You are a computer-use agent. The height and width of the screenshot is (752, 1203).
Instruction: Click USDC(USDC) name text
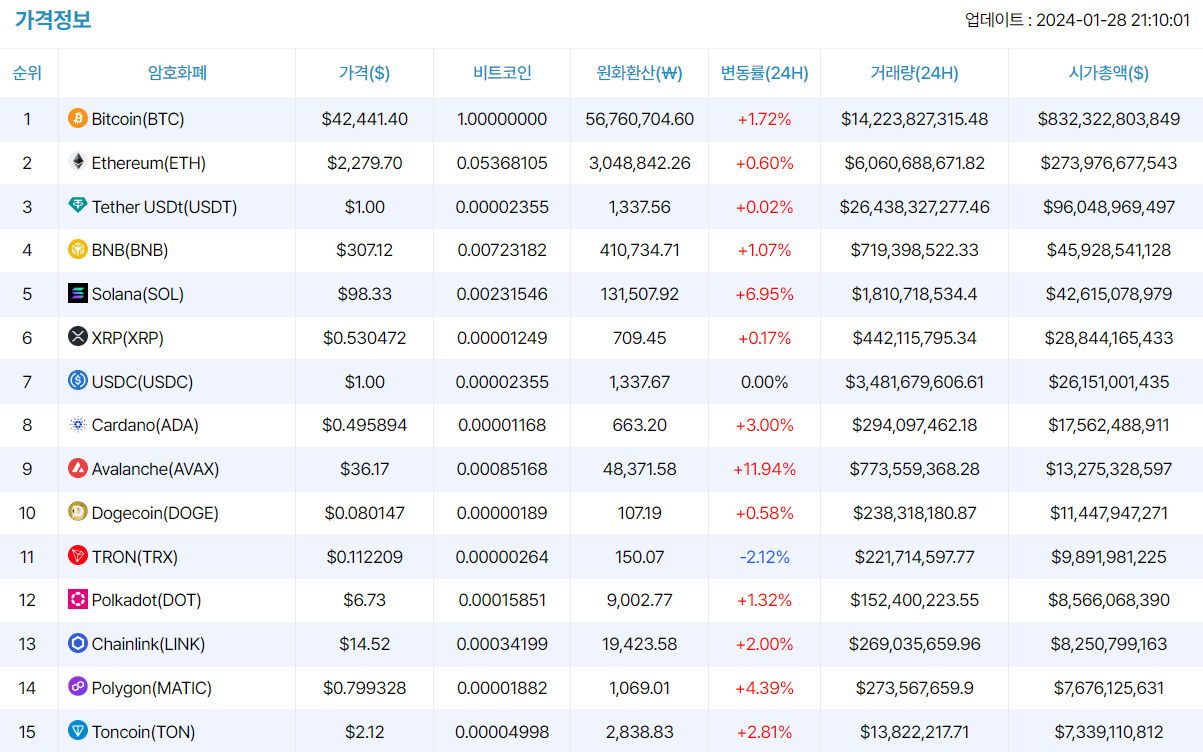coord(143,382)
